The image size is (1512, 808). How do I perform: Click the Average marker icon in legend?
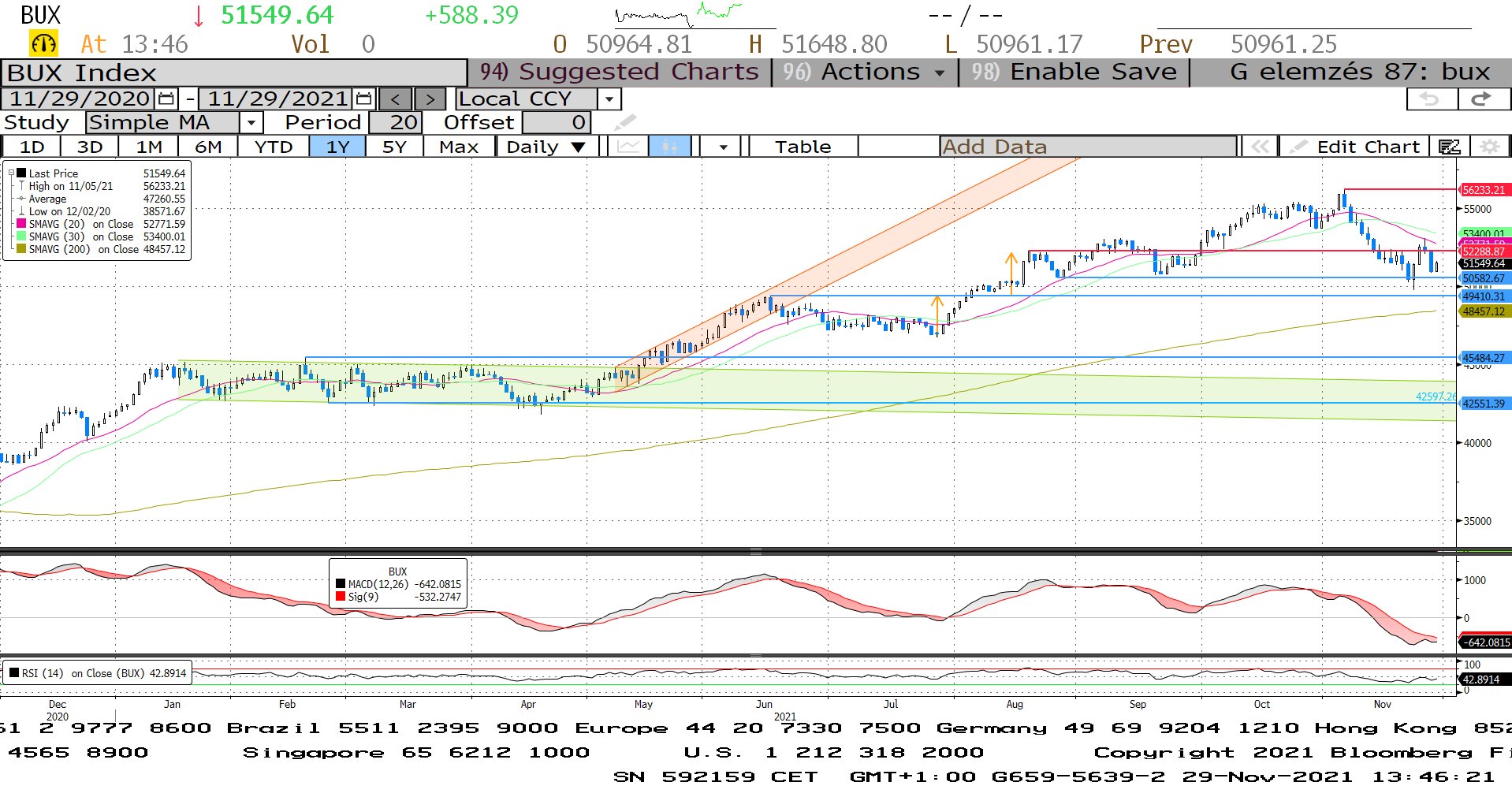(x=21, y=199)
